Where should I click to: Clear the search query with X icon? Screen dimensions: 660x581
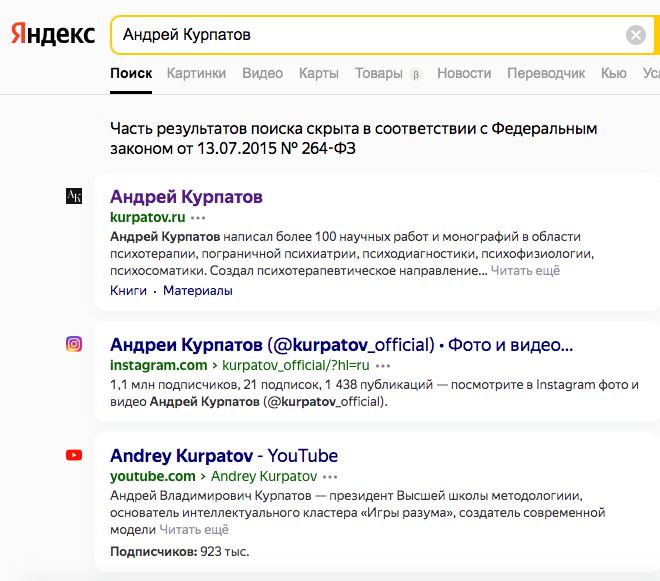point(636,36)
